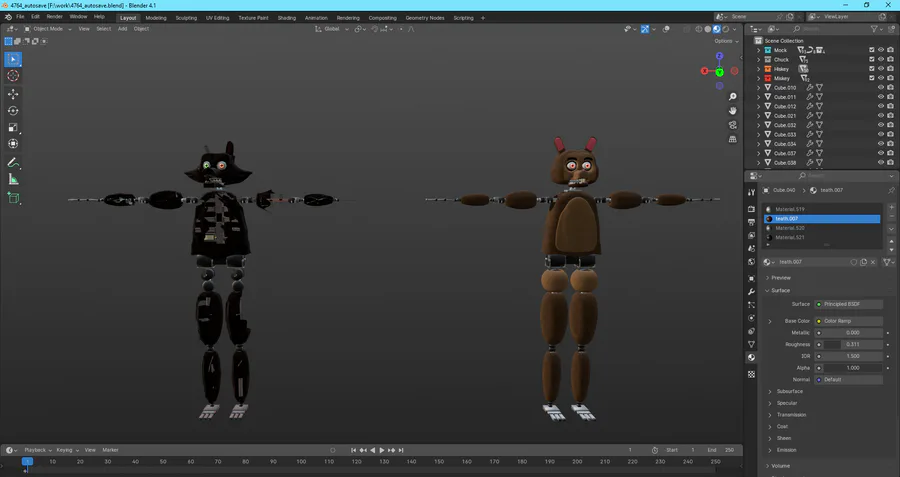Switch to the Shading workspace tab
The width and height of the screenshot is (900, 477).
pyautogui.click(x=286, y=18)
